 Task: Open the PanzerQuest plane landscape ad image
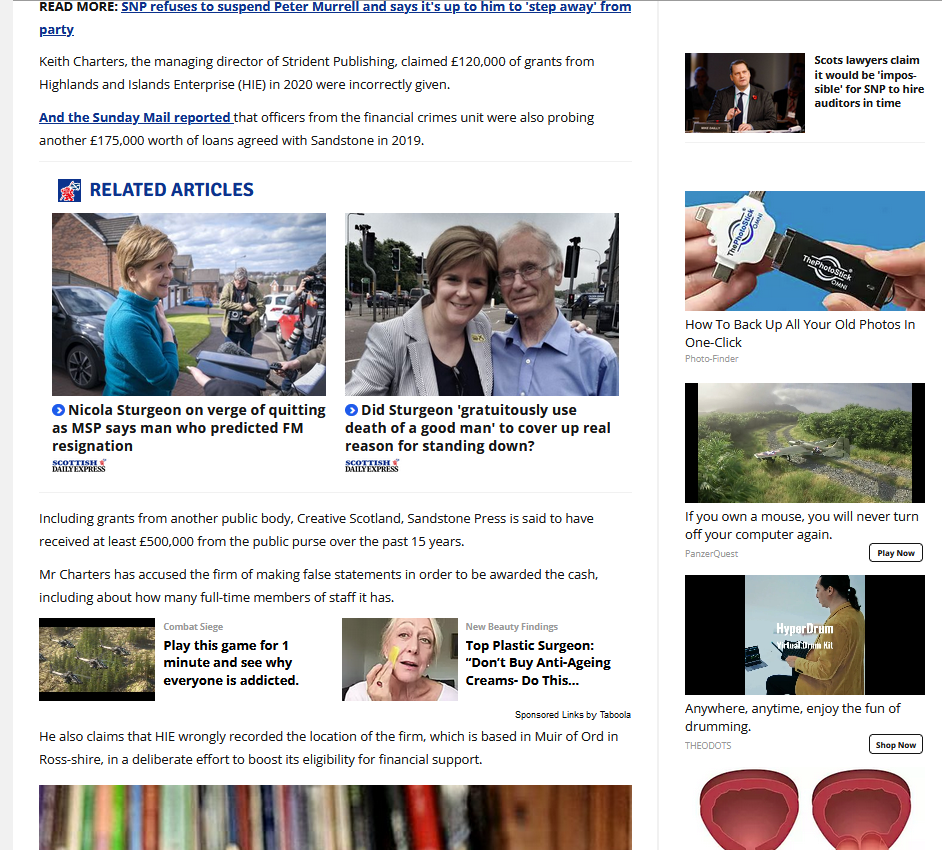point(804,443)
